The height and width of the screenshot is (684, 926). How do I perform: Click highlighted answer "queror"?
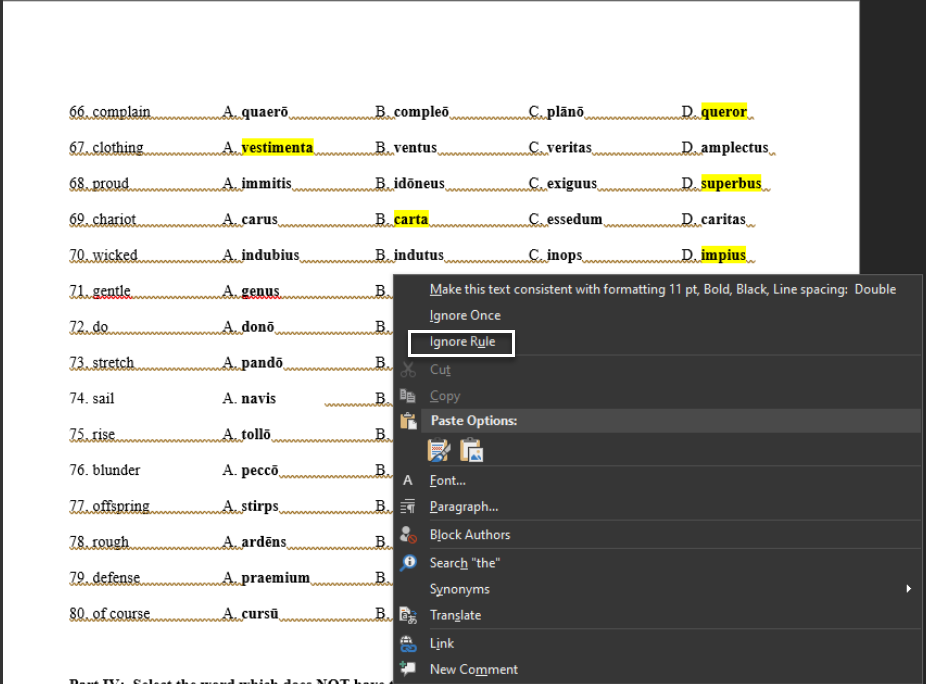(724, 111)
